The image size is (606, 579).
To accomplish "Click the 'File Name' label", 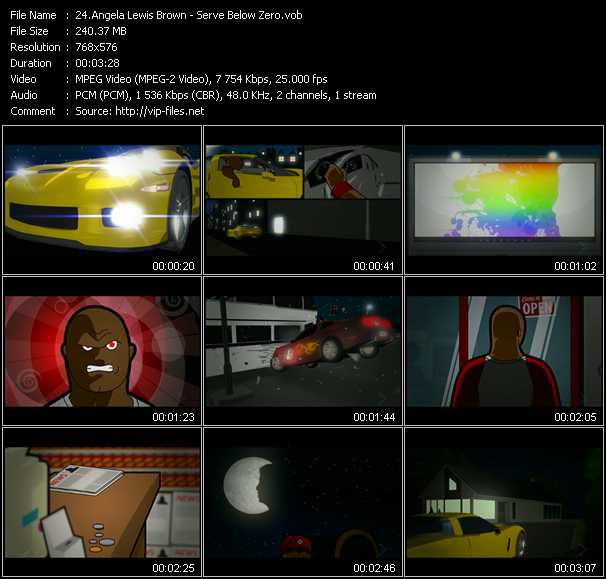I will [x=33, y=15].
